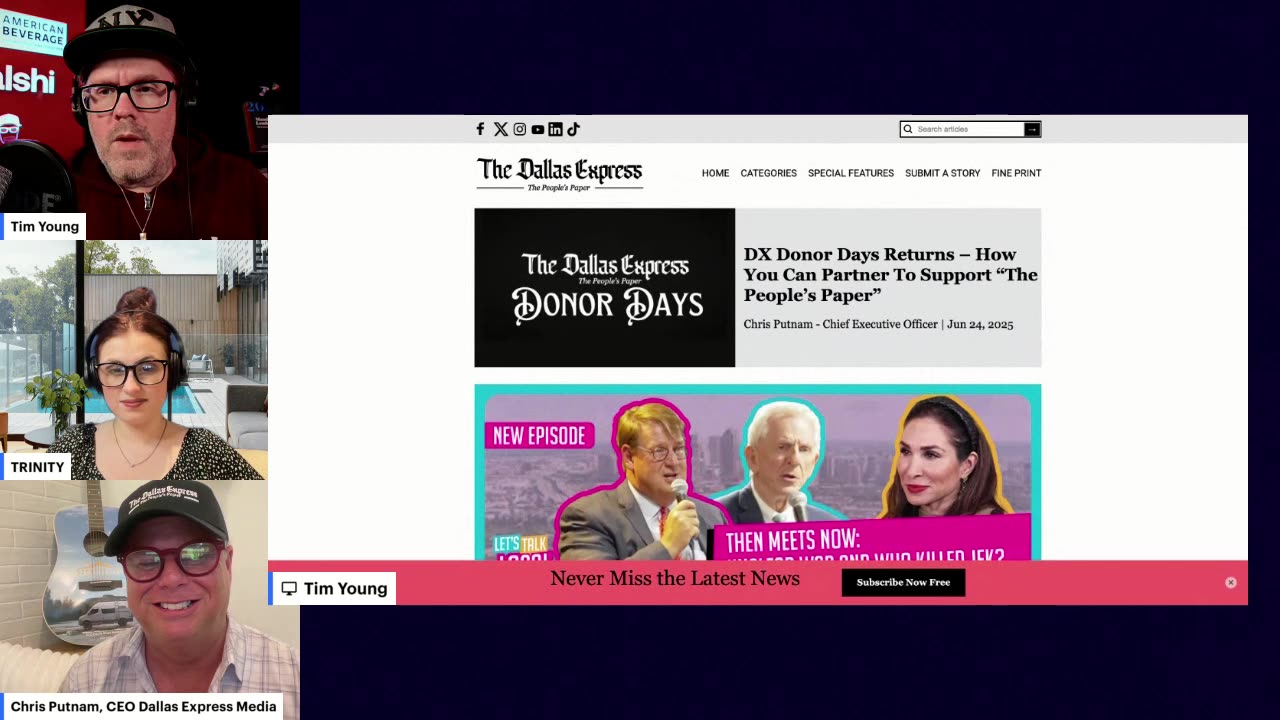Click the Tim Young screen share label
The height and width of the screenshot is (720, 1280).
333,588
